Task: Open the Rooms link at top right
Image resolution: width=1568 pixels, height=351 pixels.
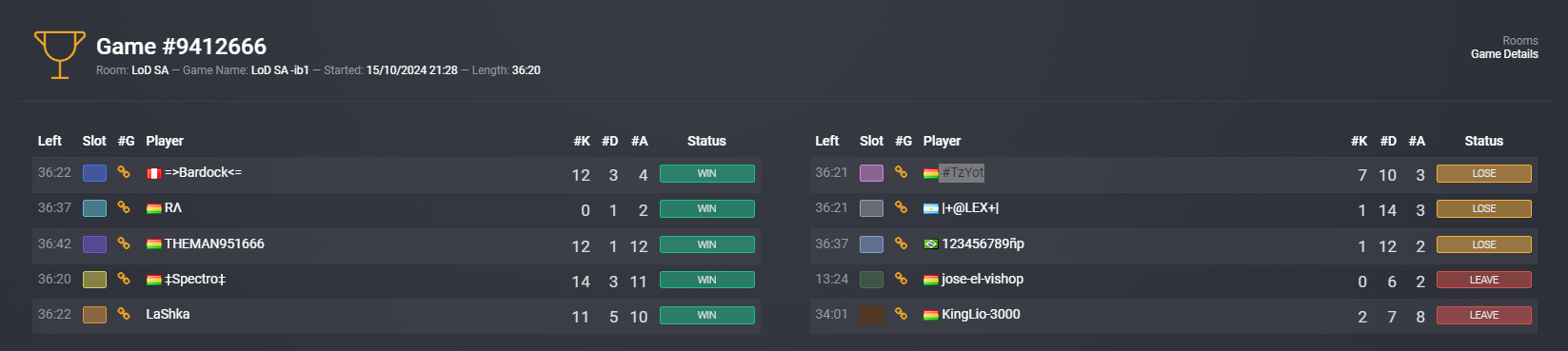Action: coord(1520,41)
